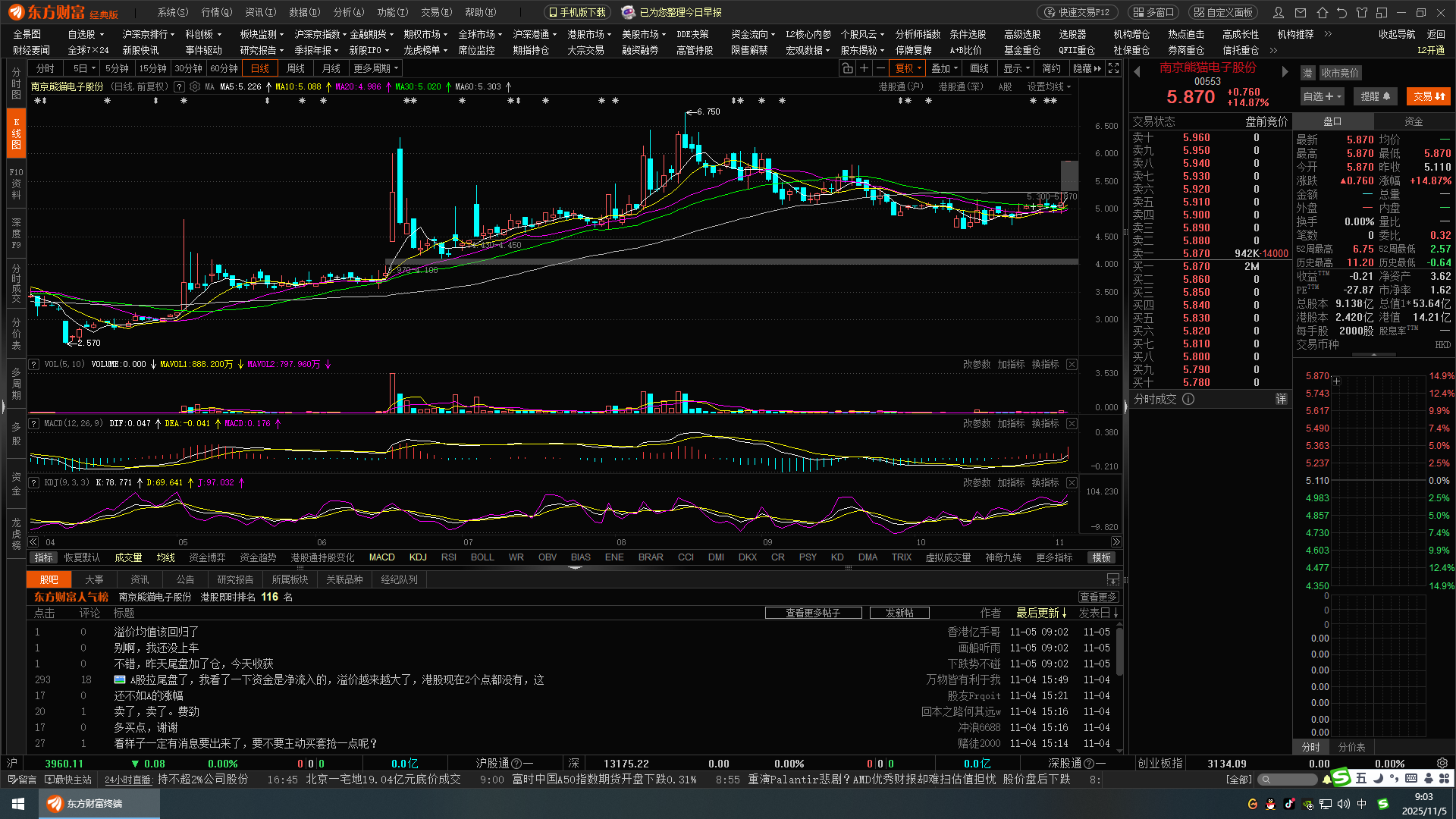Click the 查看更多帖子 button
Screen dimensions: 1456x819
[813, 613]
